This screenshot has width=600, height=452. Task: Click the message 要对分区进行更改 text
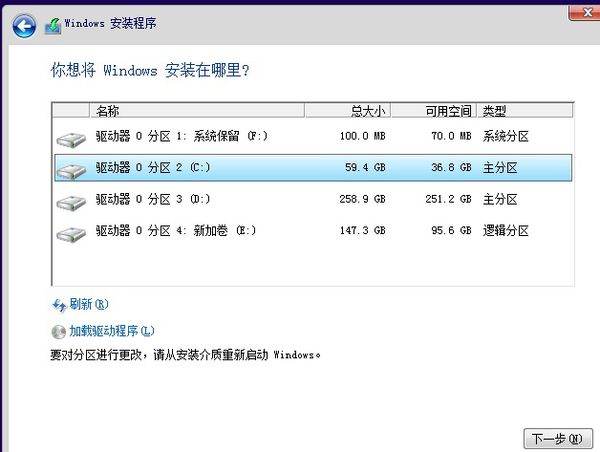pyautogui.click(x=185, y=355)
